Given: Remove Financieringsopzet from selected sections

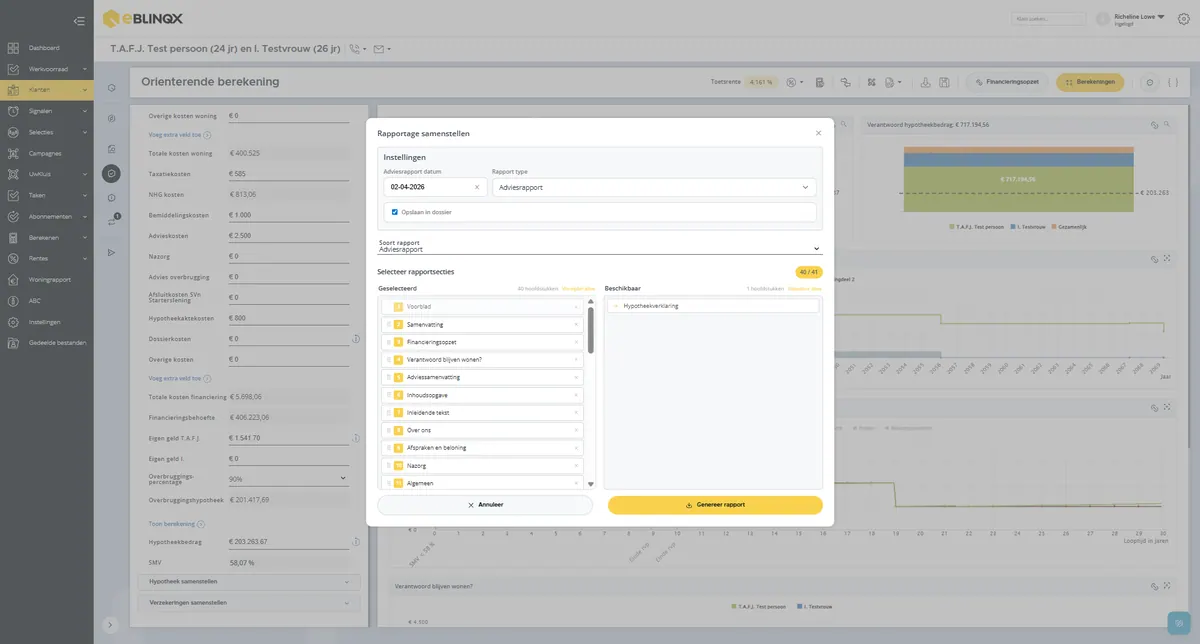Looking at the screenshot, I should coord(576,342).
